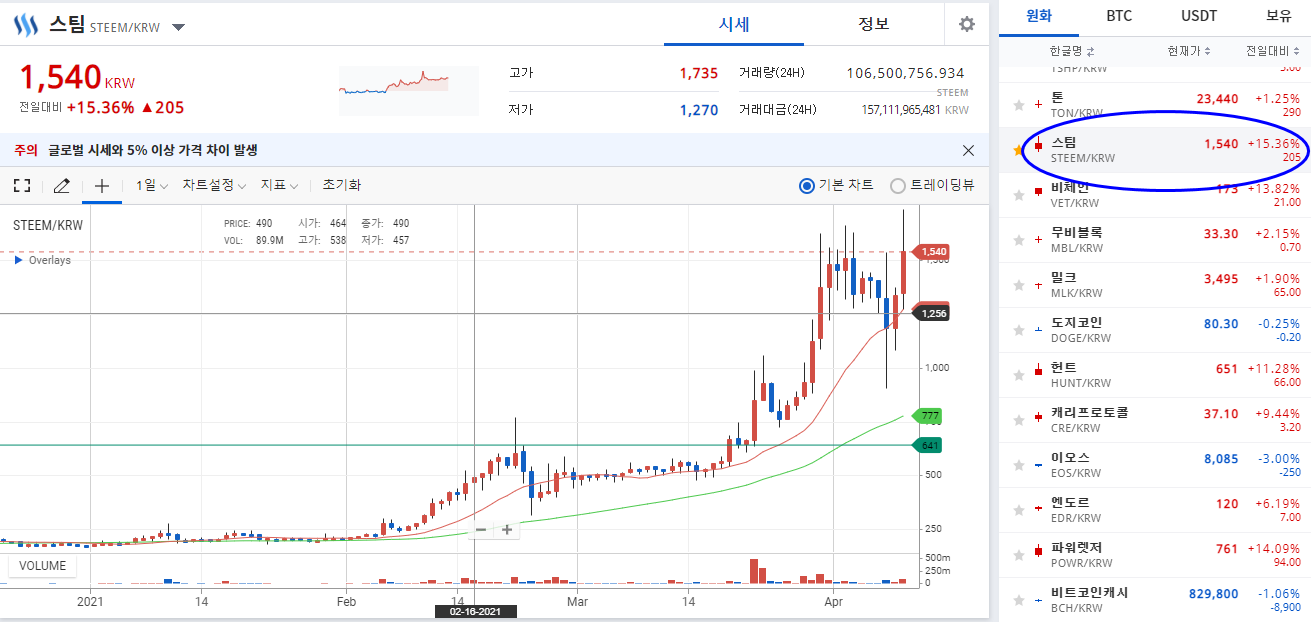1311x622 pixels.
Task: Click the 777 green moving average tag
Action: [x=929, y=415]
